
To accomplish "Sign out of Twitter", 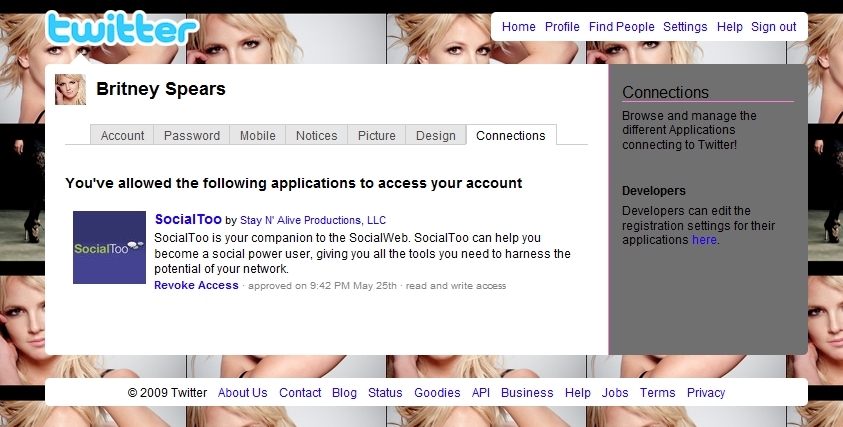I will click(x=774, y=27).
